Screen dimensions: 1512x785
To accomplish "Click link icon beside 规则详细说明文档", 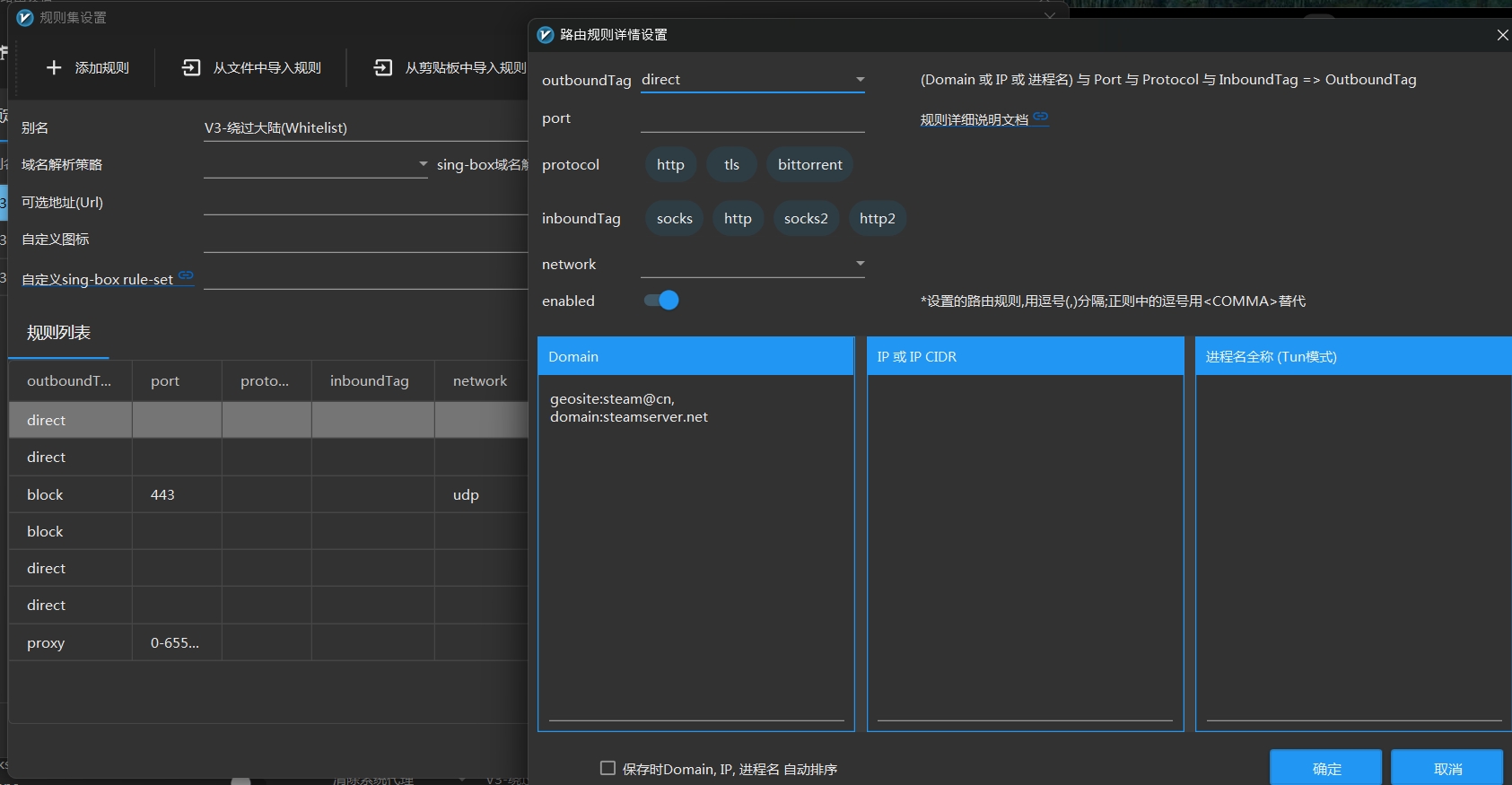I will coord(1040,117).
